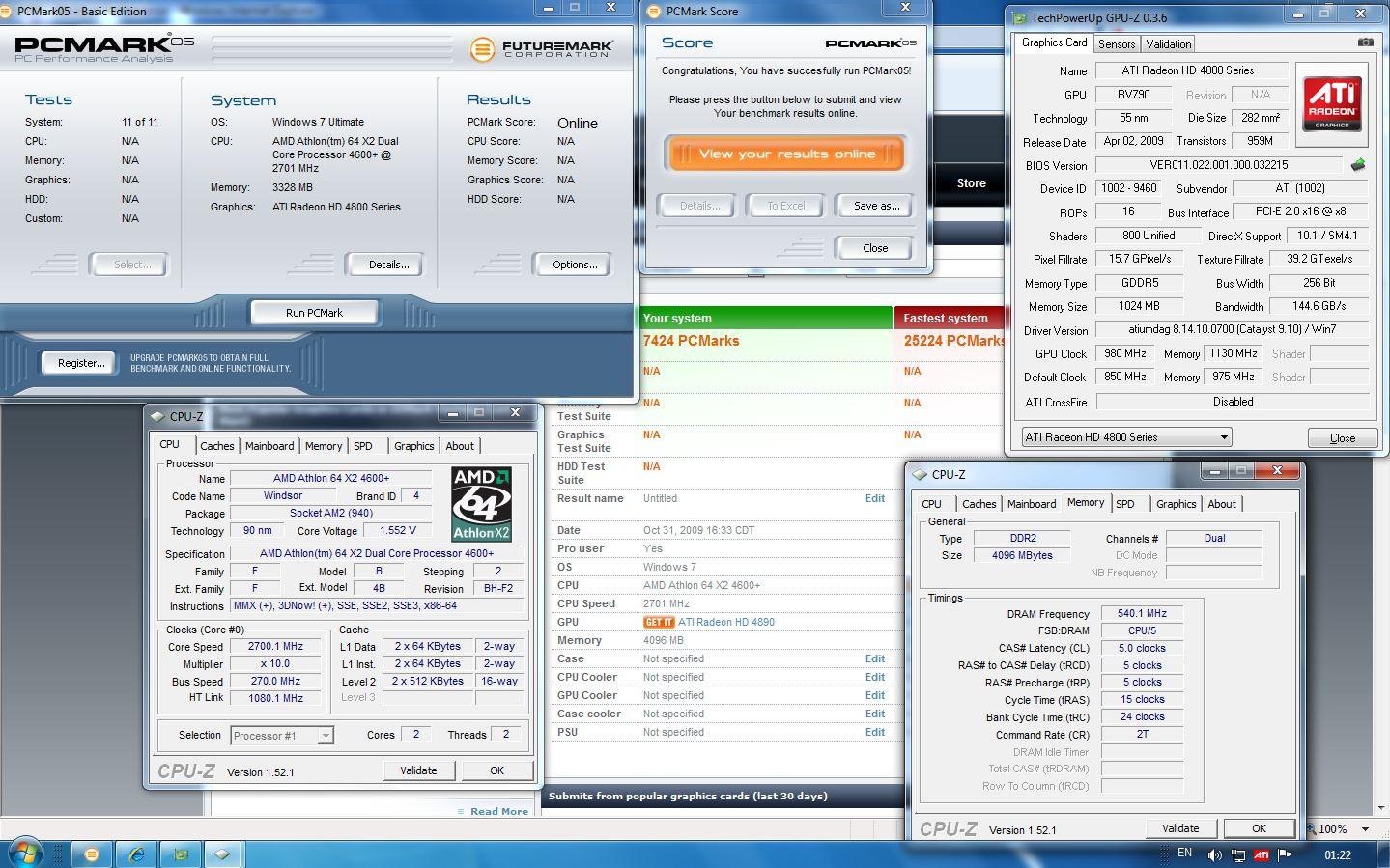The width and height of the screenshot is (1390, 868).
Task: Click the GPU-Z screenshot camera icon
Action: click(x=1365, y=42)
